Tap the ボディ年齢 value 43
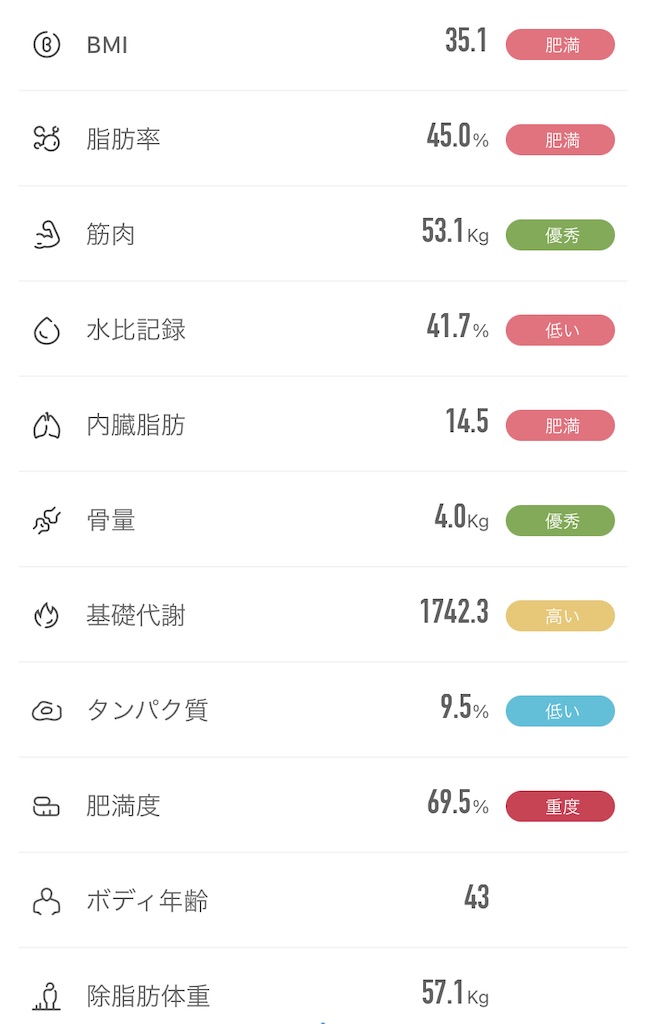Image resolution: width=647 pixels, height=1024 pixels. pos(477,897)
